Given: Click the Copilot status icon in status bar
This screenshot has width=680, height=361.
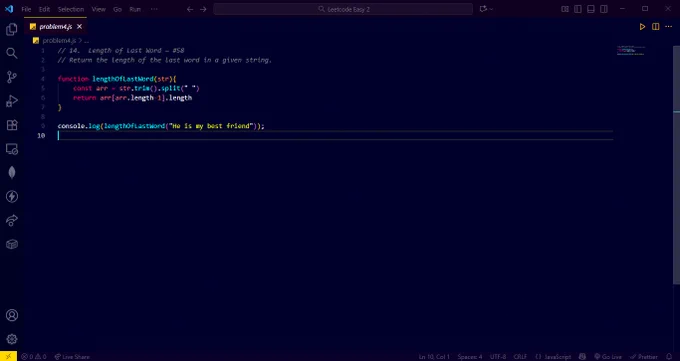Looking at the screenshot, I should (x=582, y=357).
